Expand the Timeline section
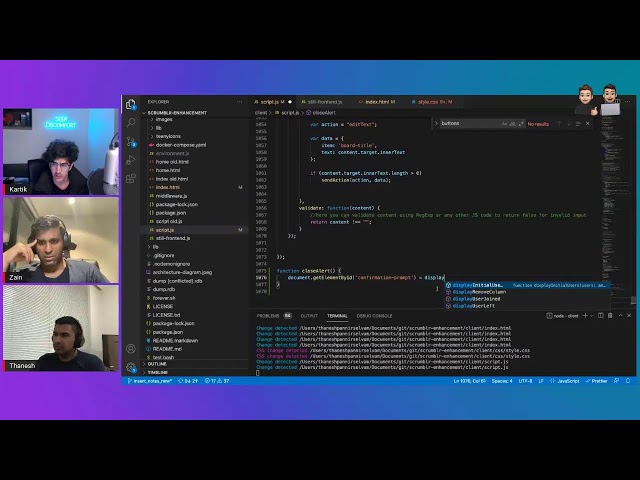 (158, 372)
